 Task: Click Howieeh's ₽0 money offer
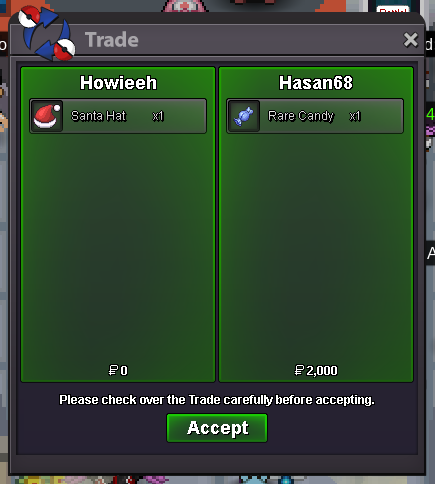pyautogui.click(x=118, y=370)
